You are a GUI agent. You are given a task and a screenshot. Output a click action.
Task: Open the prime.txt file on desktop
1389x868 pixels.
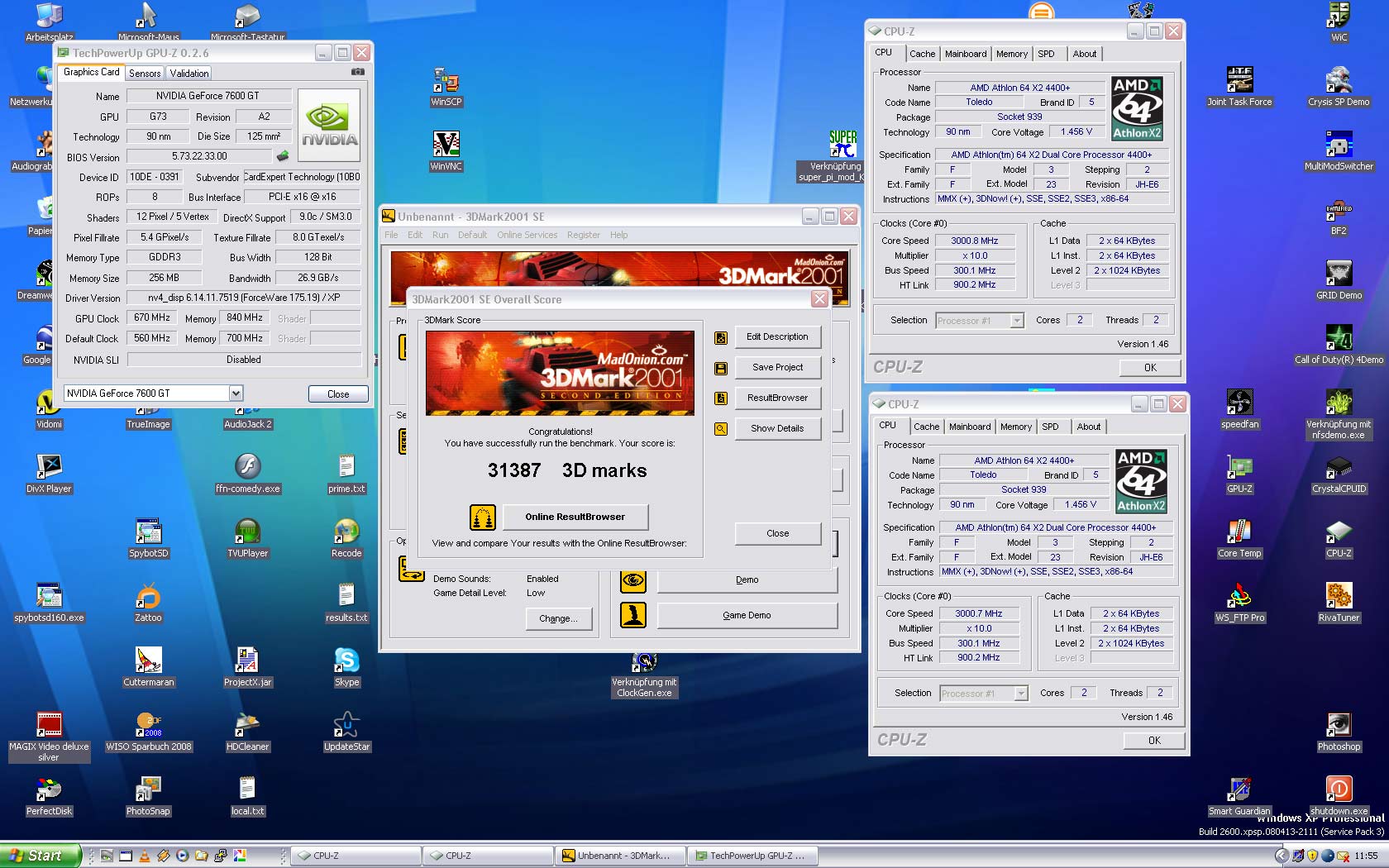pyautogui.click(x=346, y=475)
